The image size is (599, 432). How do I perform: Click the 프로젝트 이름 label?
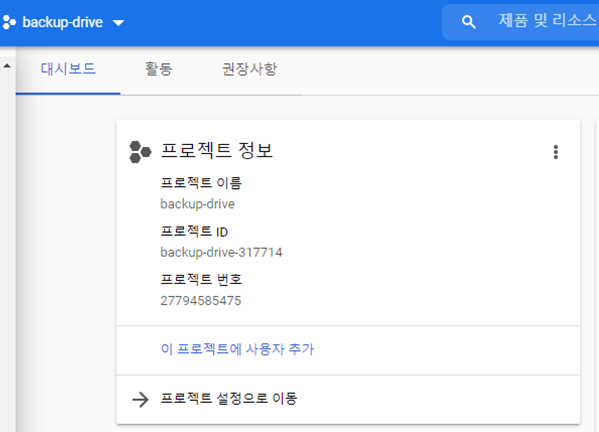[x=201, y=183]
